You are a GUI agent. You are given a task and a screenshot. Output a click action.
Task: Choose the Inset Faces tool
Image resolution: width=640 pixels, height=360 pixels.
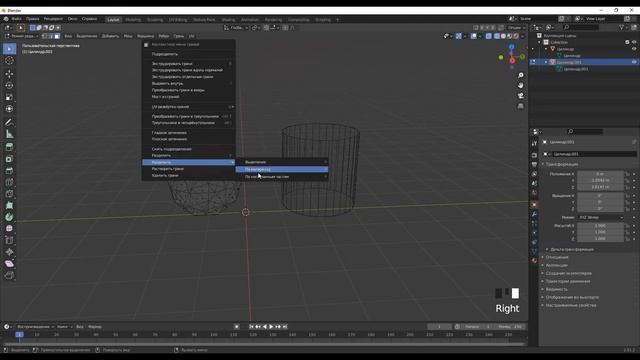pyautogui.click(x=9, y=159)
